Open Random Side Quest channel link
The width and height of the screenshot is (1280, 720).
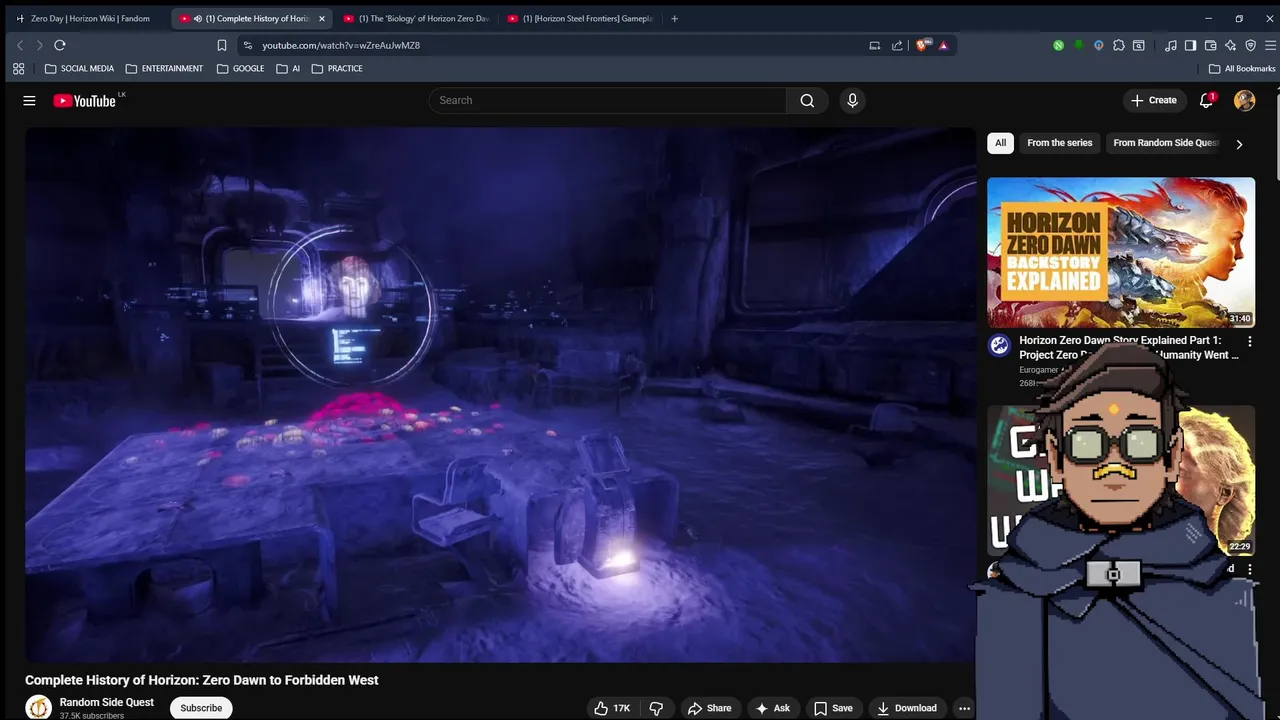(106, 702)
